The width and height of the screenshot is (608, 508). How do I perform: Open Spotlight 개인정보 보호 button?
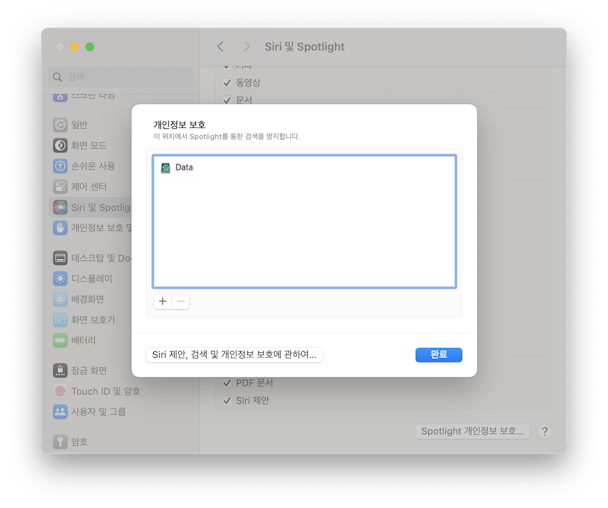pos(472,431)
